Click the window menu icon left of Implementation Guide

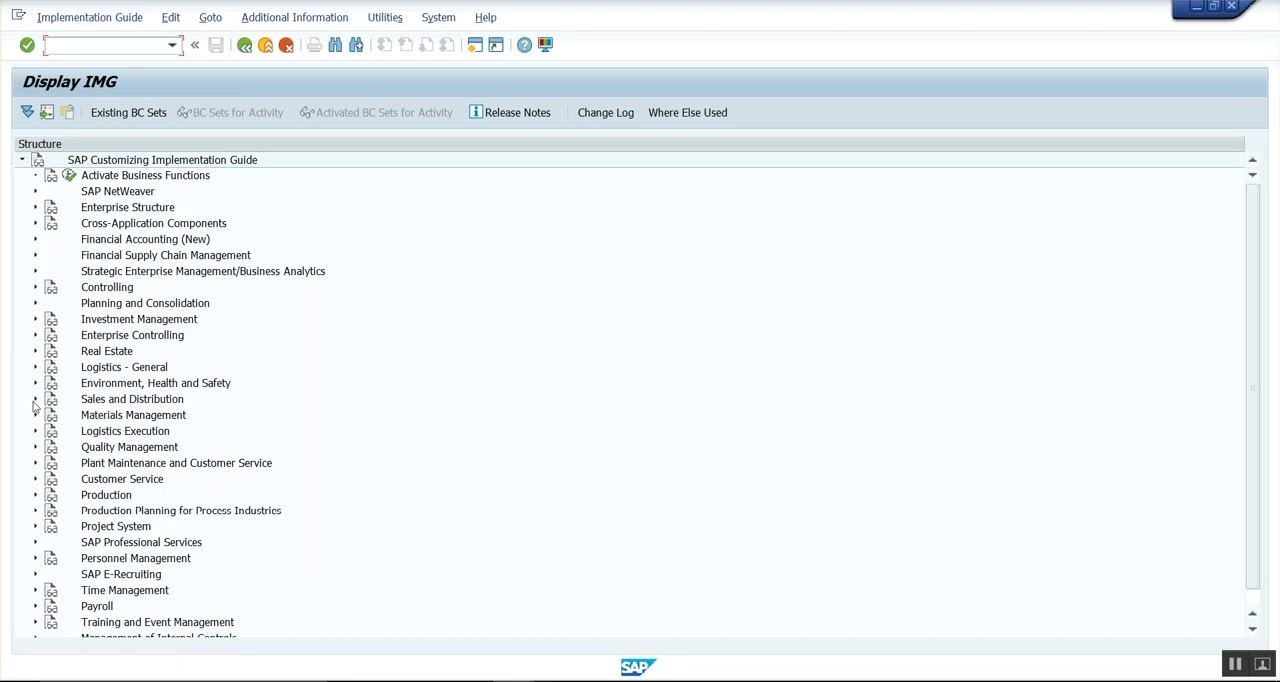click(x=18, y=16)
